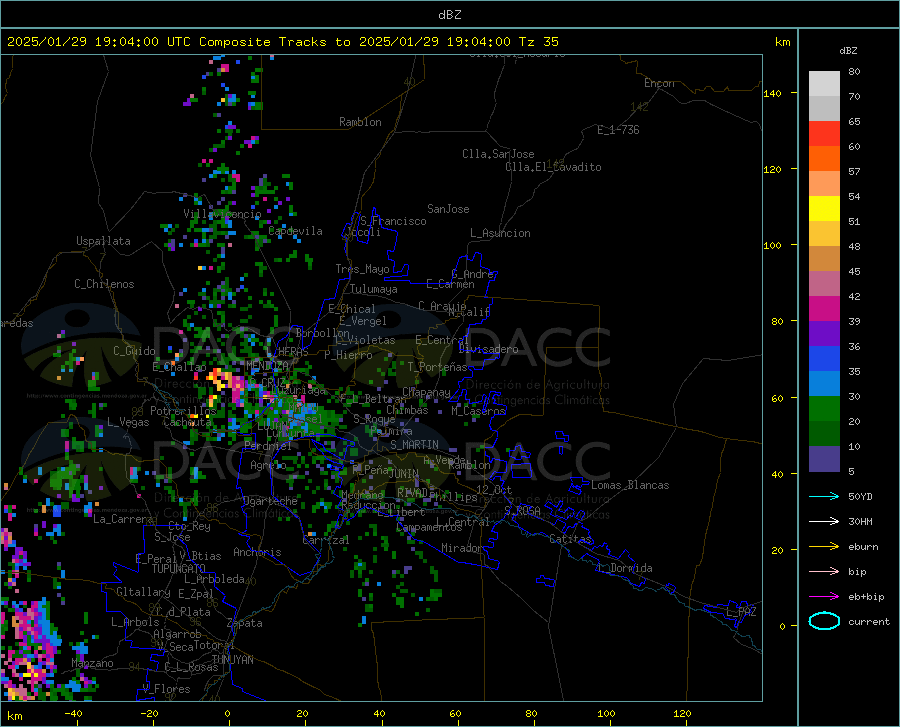Click the MENDOZA city label on map
900x727 pixels.
pyautogui.click(x=267, y=365)
